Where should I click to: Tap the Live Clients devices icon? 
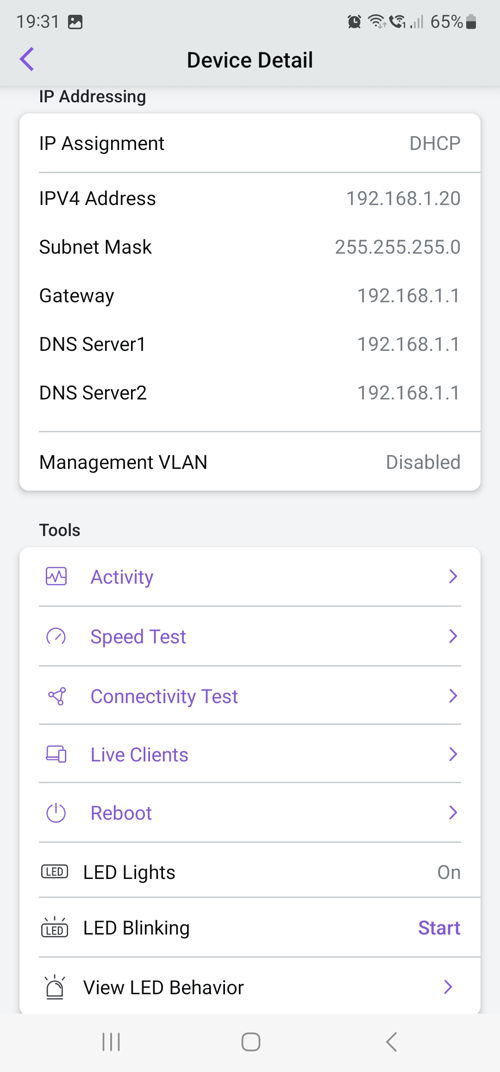(56, 755)
